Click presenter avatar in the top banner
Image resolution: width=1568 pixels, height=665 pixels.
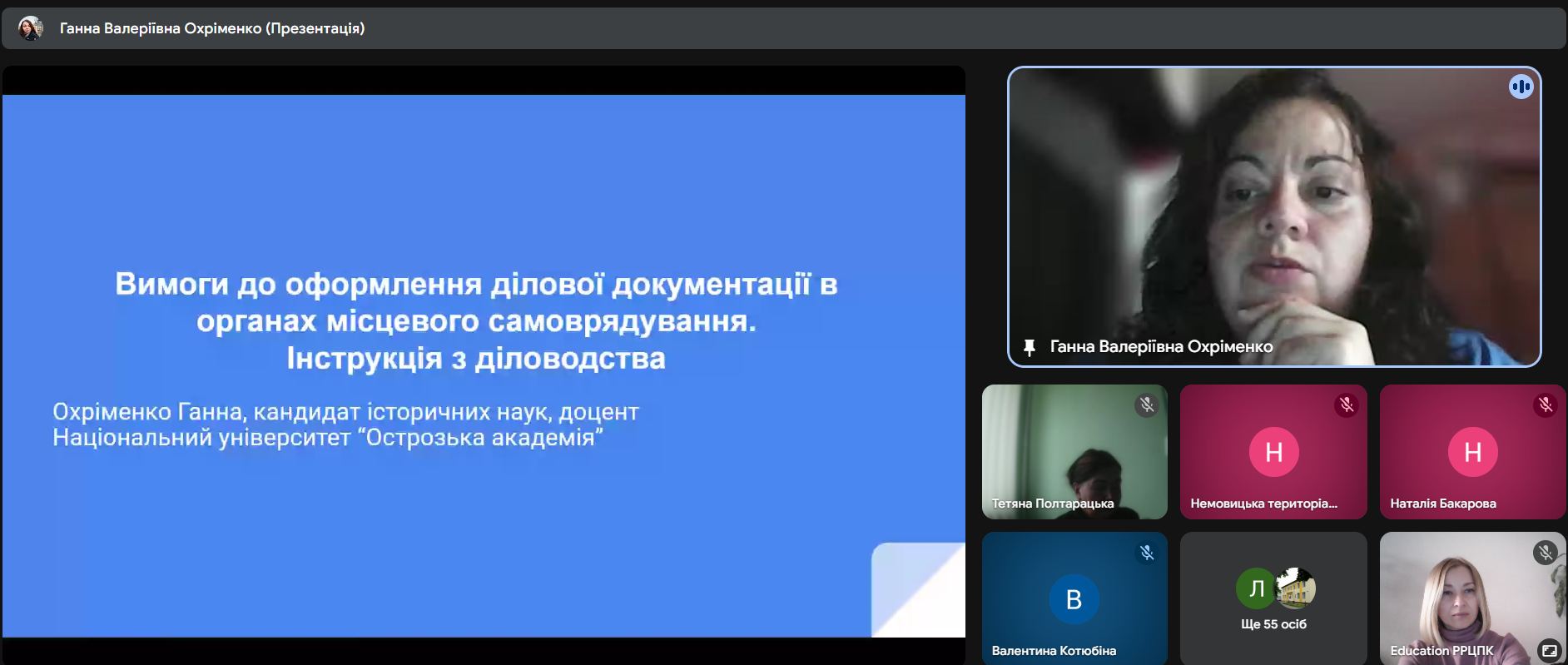[31, 28]
